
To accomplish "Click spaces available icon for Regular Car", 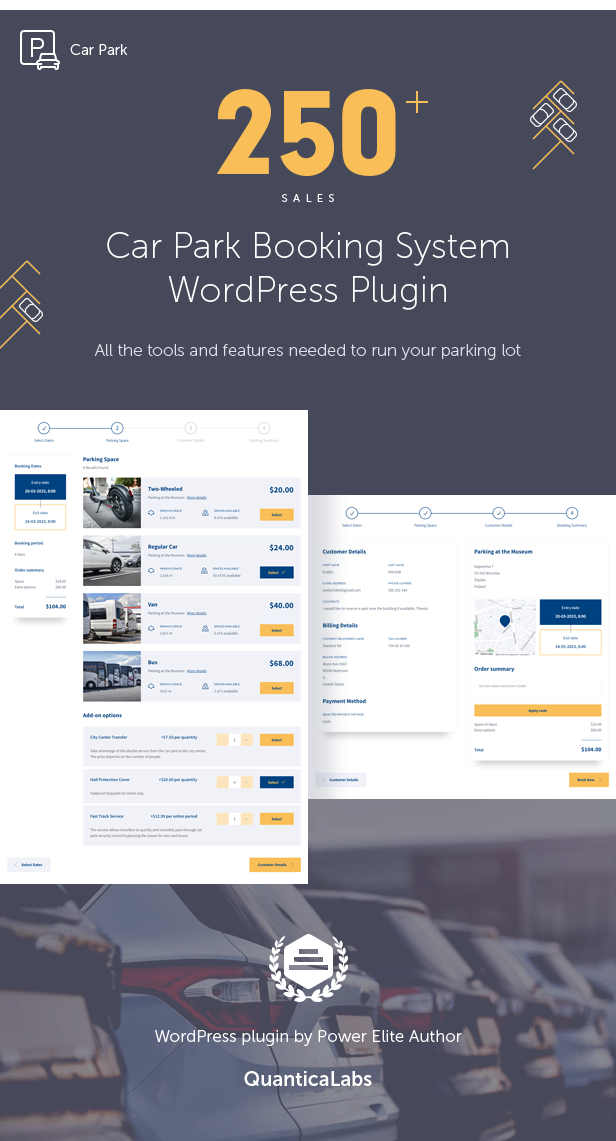I will coord(205,571).
